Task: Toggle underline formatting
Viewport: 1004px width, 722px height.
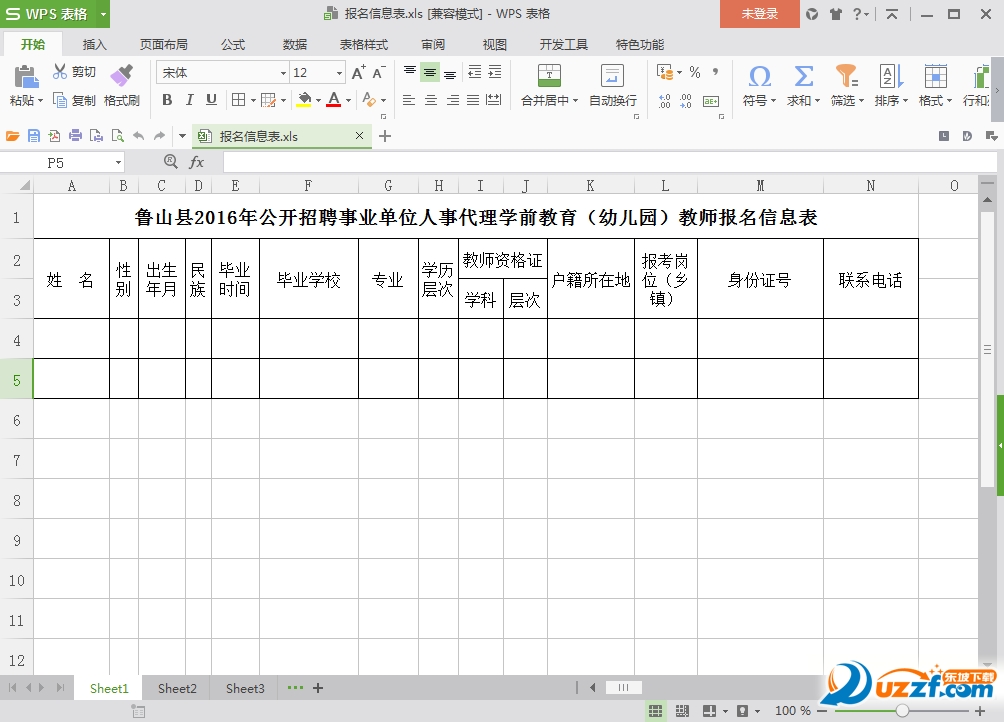Action: [x=209, y=101]
